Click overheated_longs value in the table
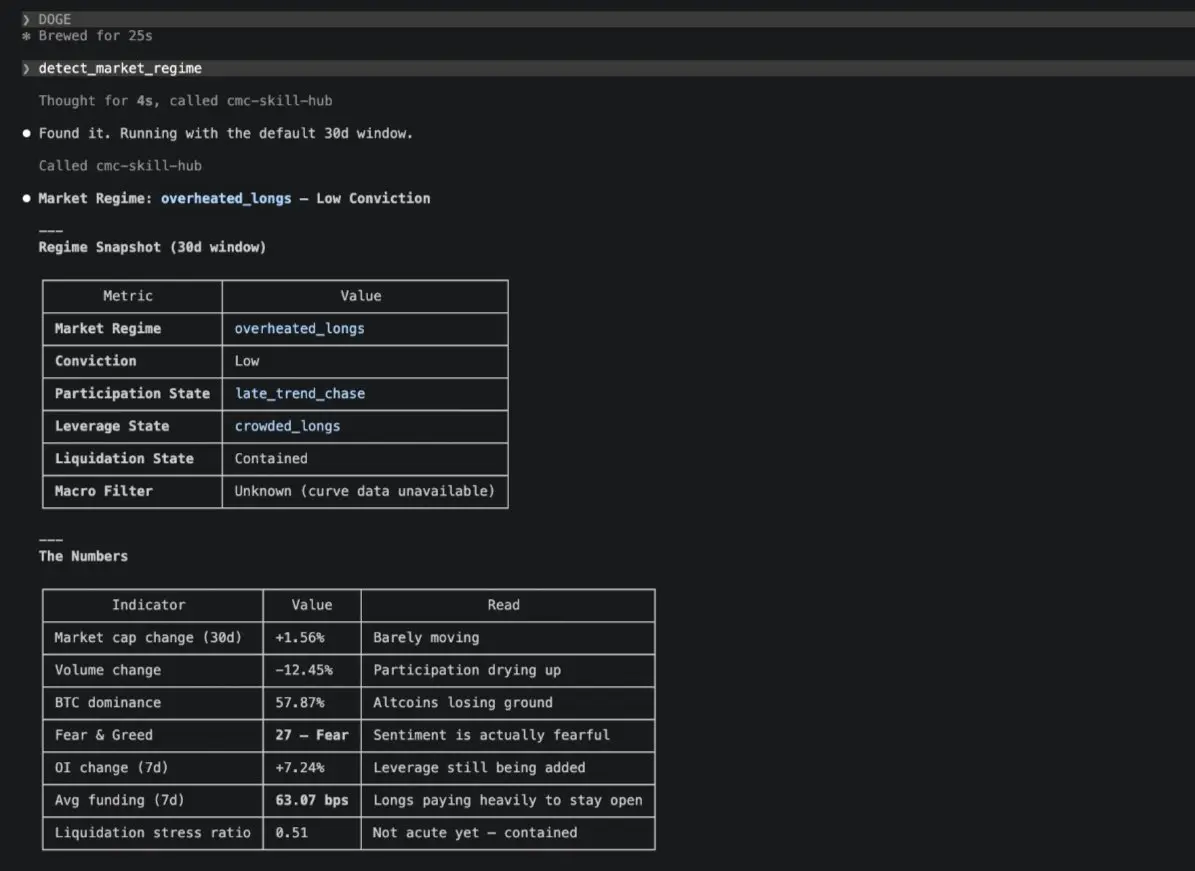Image resolution: width=1195 pixels, height=871 pixels. (299, 328)
